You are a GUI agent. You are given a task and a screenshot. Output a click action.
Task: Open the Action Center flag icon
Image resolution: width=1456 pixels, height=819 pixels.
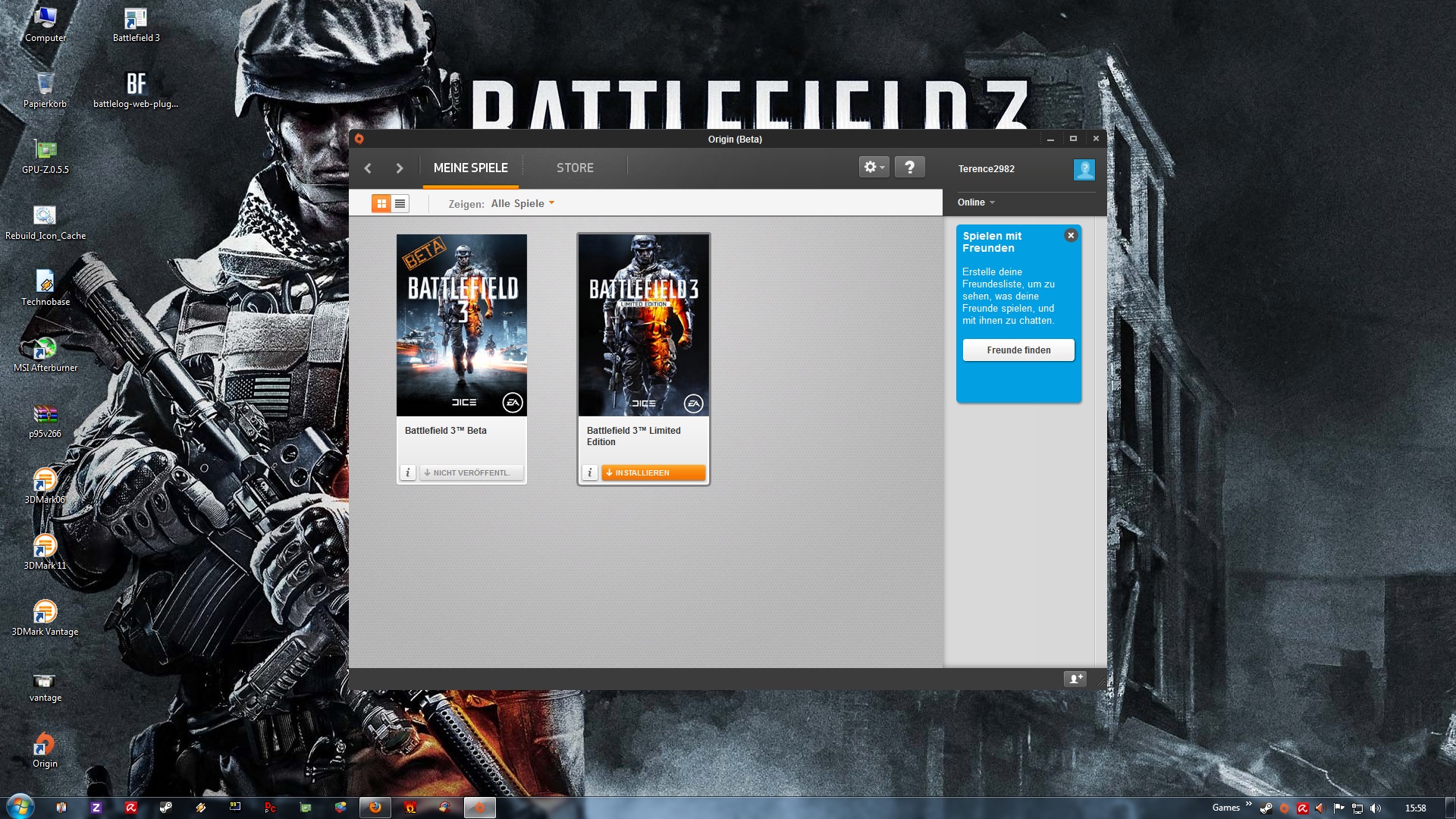[x=1338, y=808]
